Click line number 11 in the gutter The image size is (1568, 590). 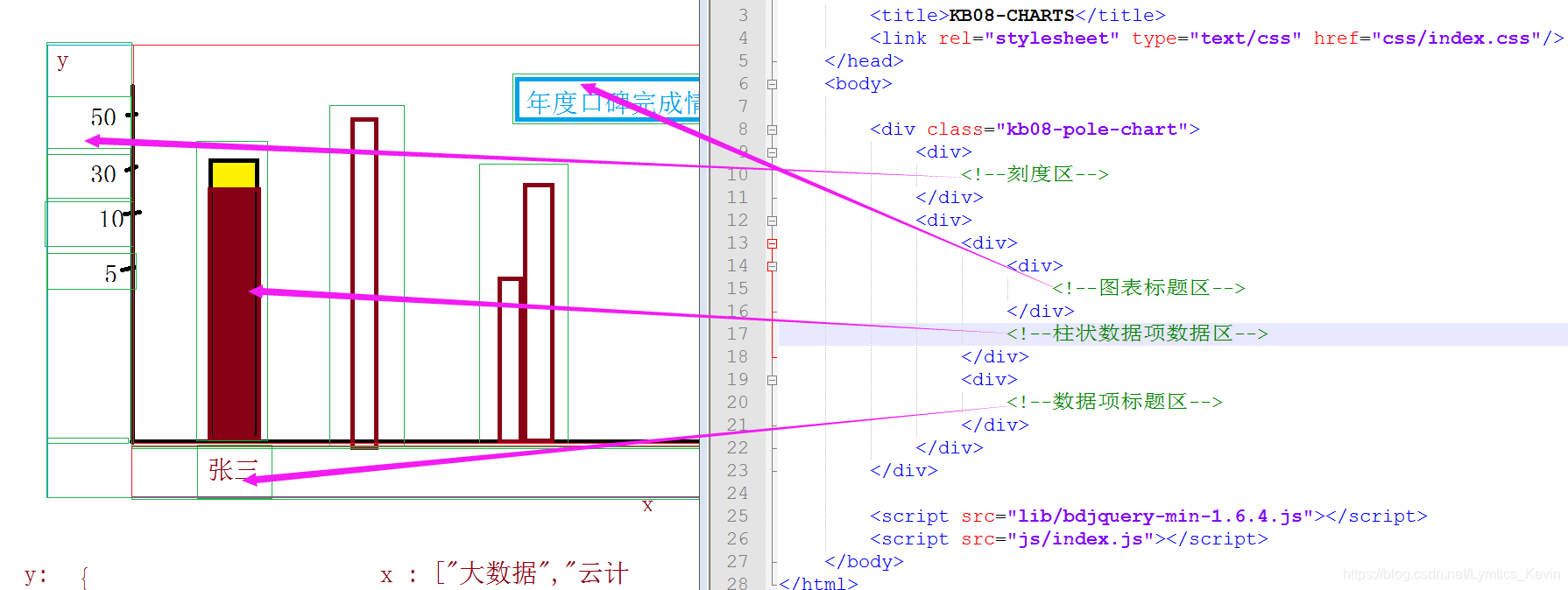(x=738, y=197)
